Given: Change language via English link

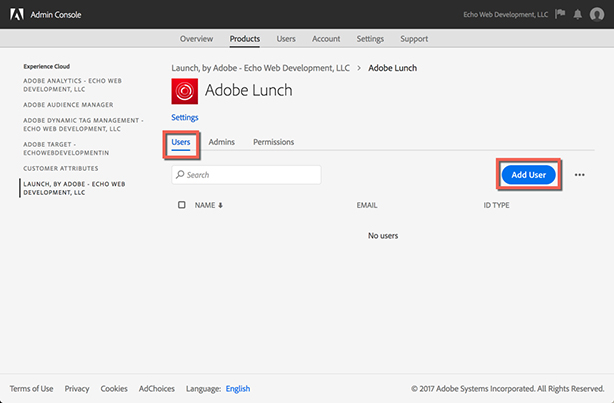Looking at the screenshot, I should 238,389.
